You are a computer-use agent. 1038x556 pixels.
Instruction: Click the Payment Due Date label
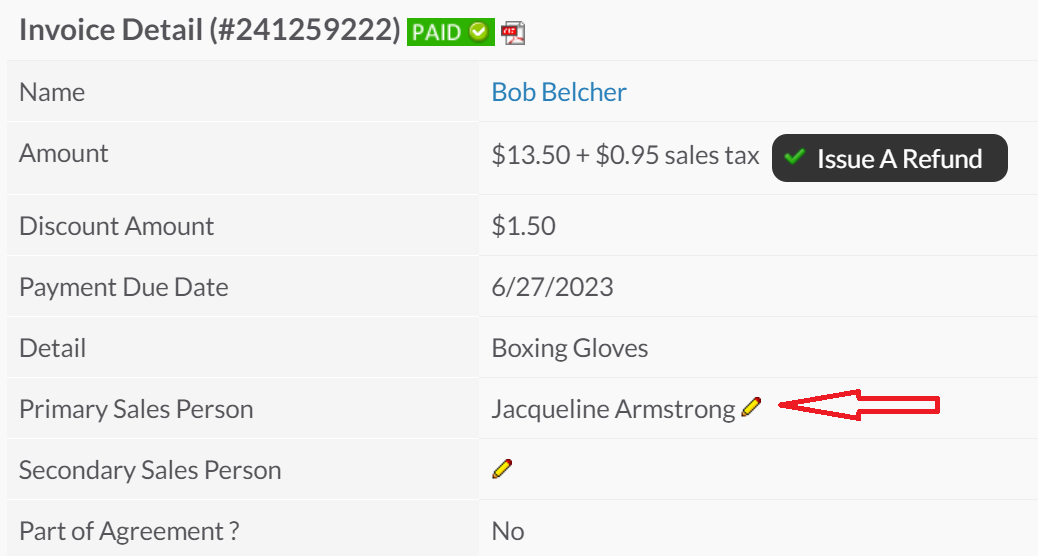point(123,287)
